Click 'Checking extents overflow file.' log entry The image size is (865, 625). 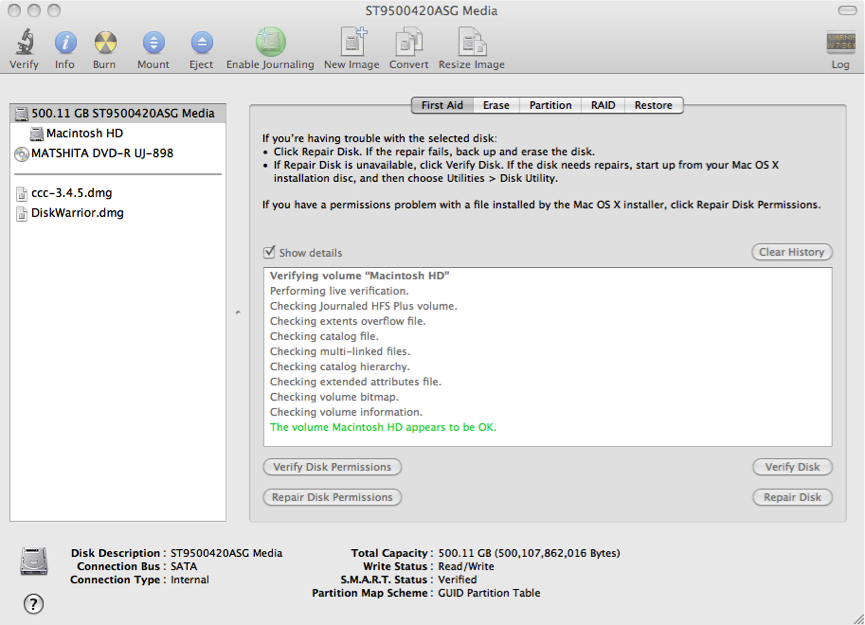(348, 321)
